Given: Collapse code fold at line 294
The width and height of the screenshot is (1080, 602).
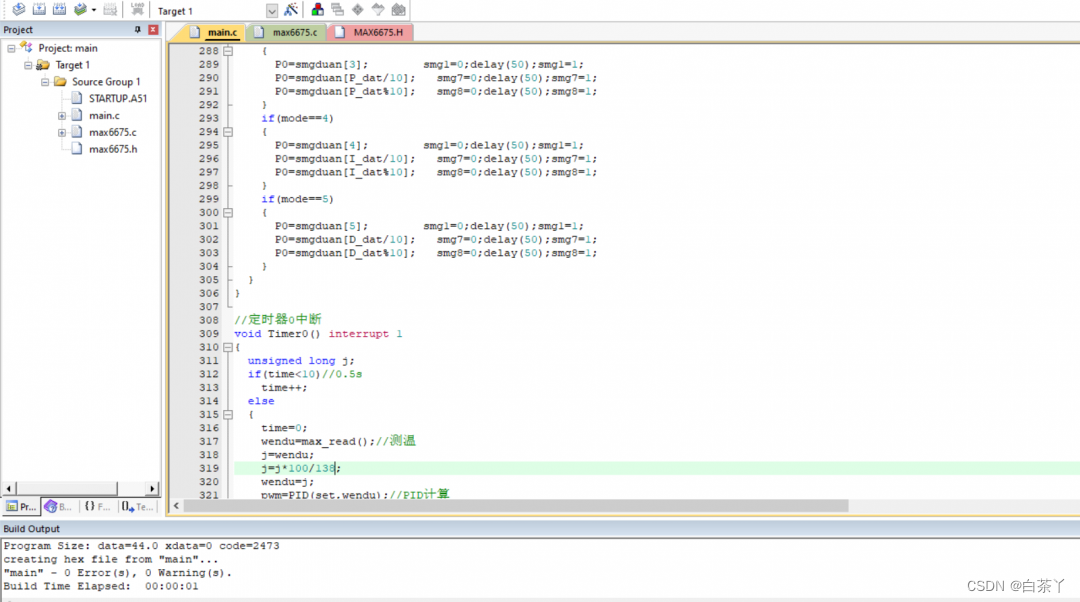Looking at the screenshot, I should (x=227, y=132).
